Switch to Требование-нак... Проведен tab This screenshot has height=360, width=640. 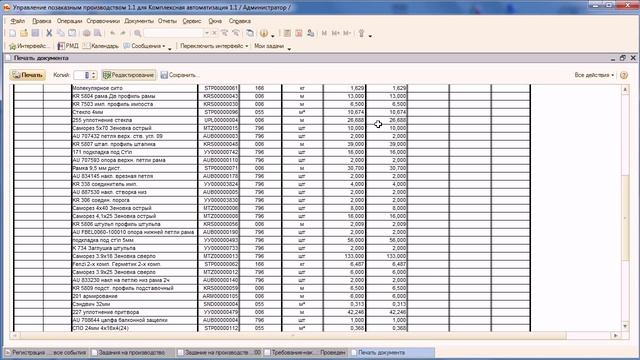point(306,352)
